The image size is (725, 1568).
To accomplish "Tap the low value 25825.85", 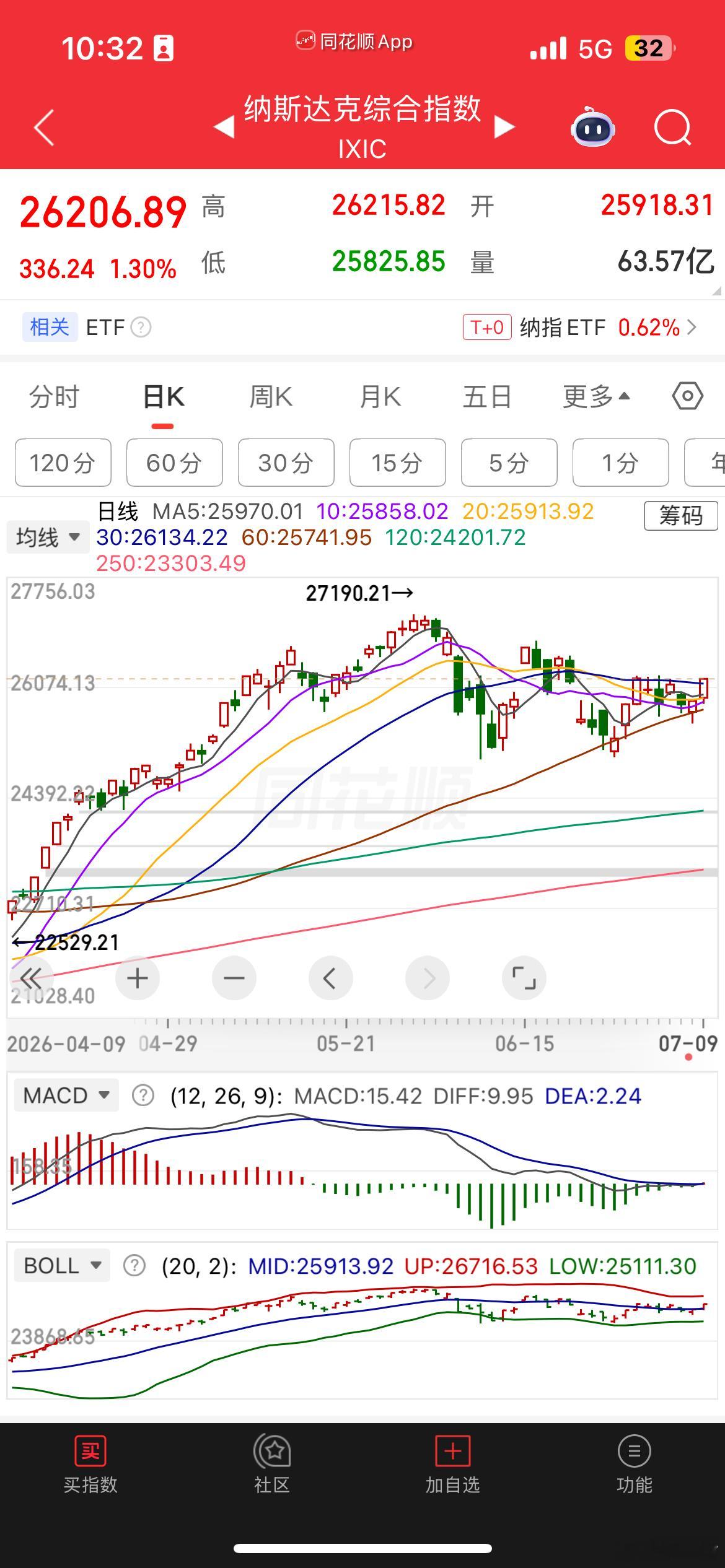I will (389, 261).
